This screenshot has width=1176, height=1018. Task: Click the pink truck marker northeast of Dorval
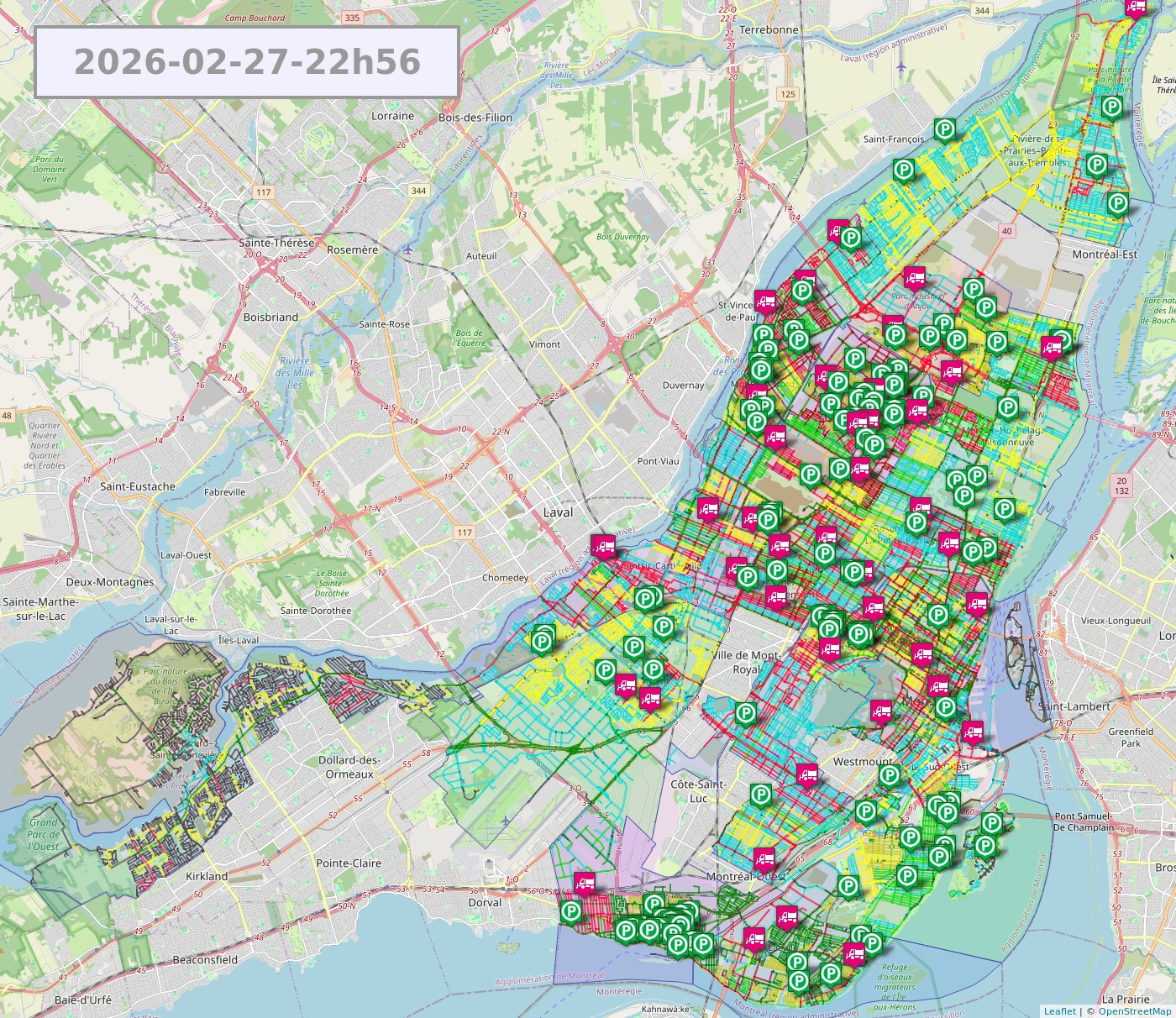pyautogui.click(x=584, y=883)
